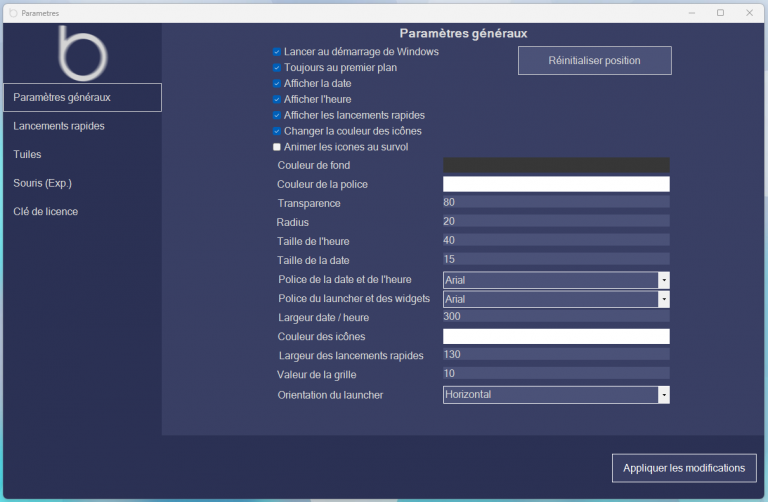Open Police de la date et de l'heure dropdown
Screen dimensions: 768x502
coord(663,280)
